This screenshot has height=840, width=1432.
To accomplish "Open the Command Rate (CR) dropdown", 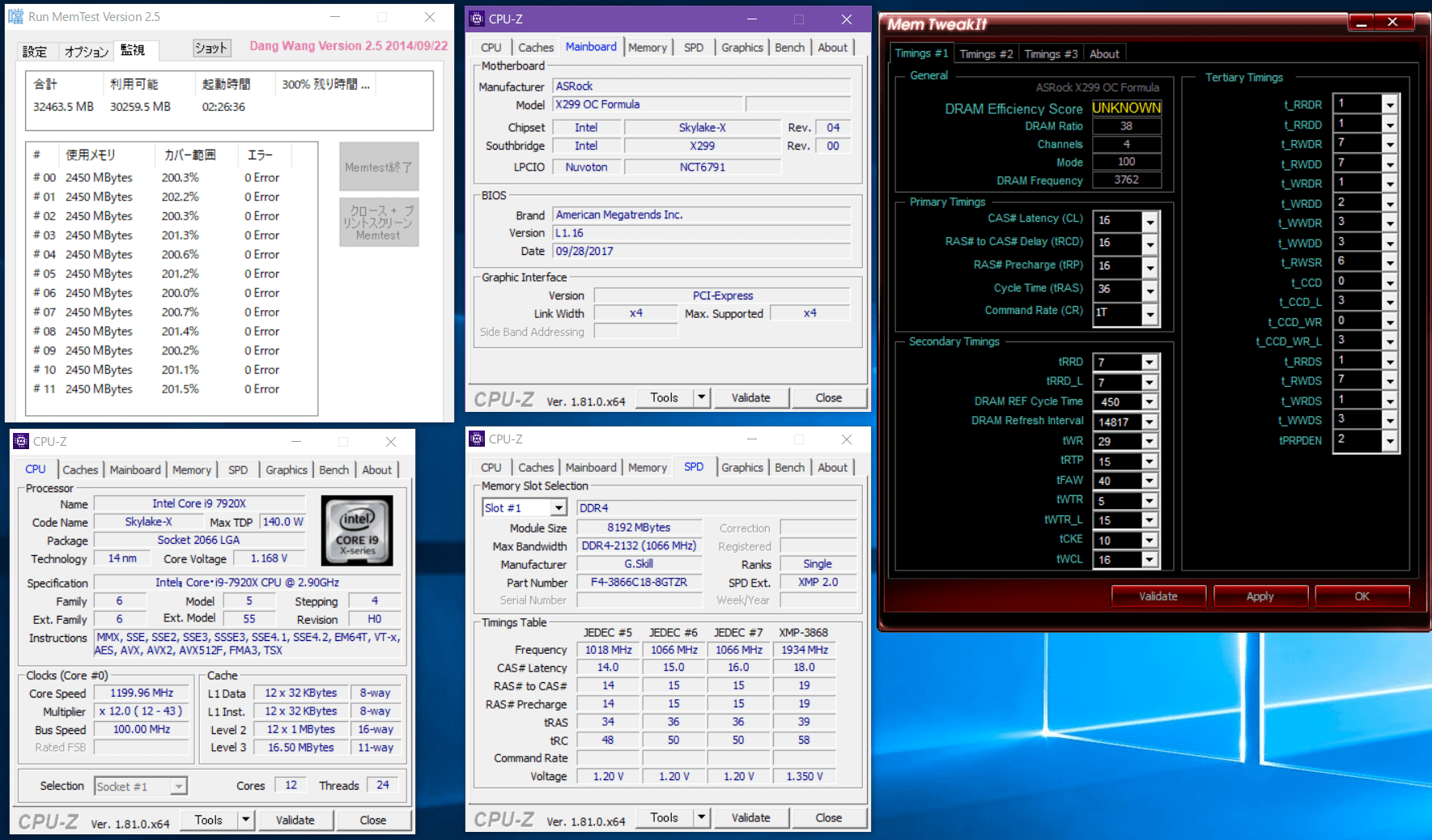I will click(x=1150, y=313).
